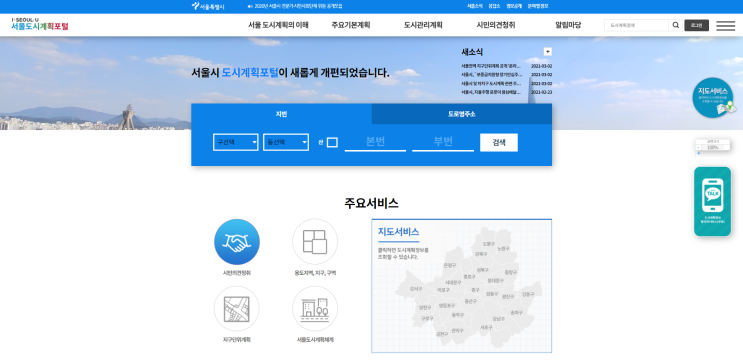Click the 서울특별시 logo in top bar

click(208, 6)
